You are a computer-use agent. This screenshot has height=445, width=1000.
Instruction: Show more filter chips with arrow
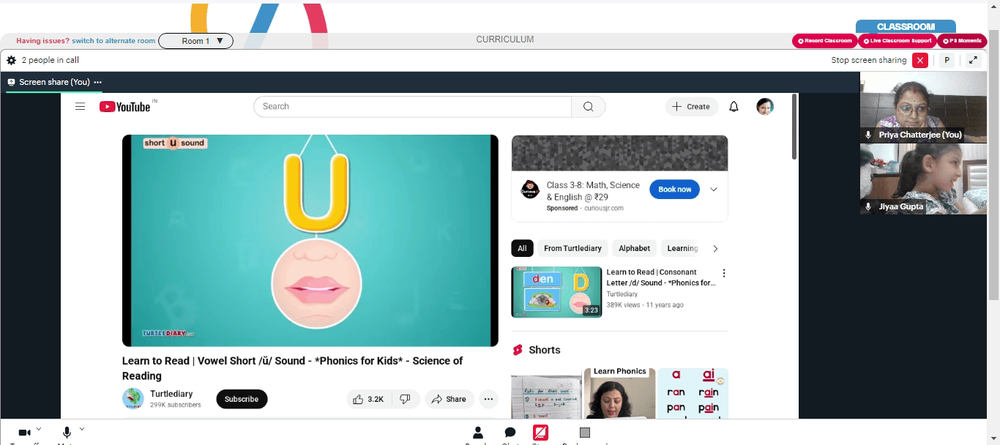pyautogui.click(x=715, y=249)
